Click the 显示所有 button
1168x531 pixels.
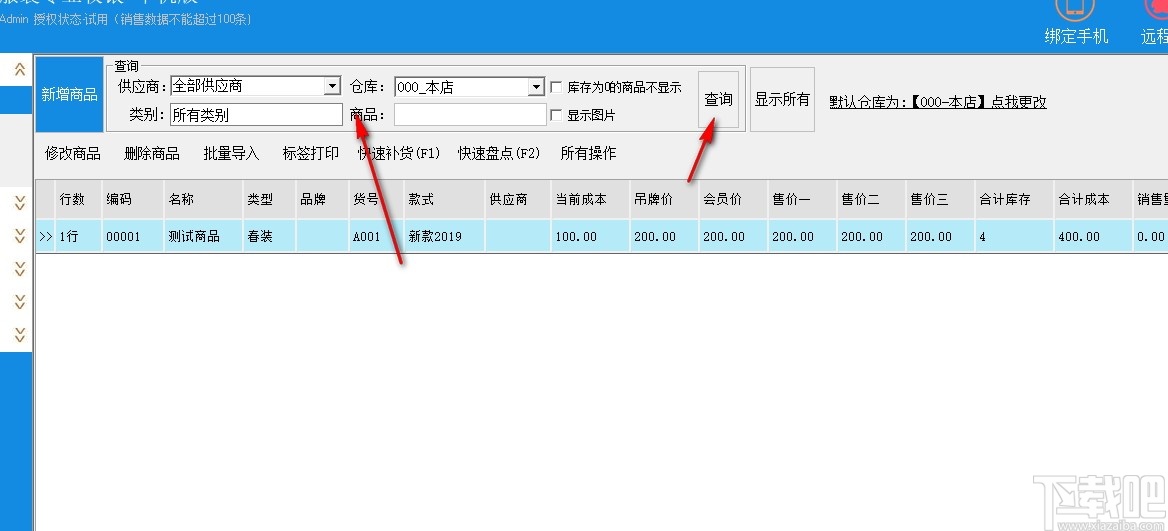[x=782, y=100]
